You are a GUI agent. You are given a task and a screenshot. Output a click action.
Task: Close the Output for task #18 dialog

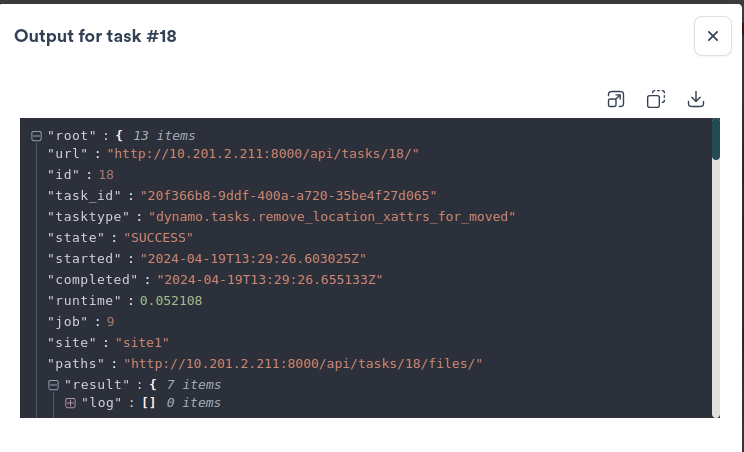click(712, 36)
